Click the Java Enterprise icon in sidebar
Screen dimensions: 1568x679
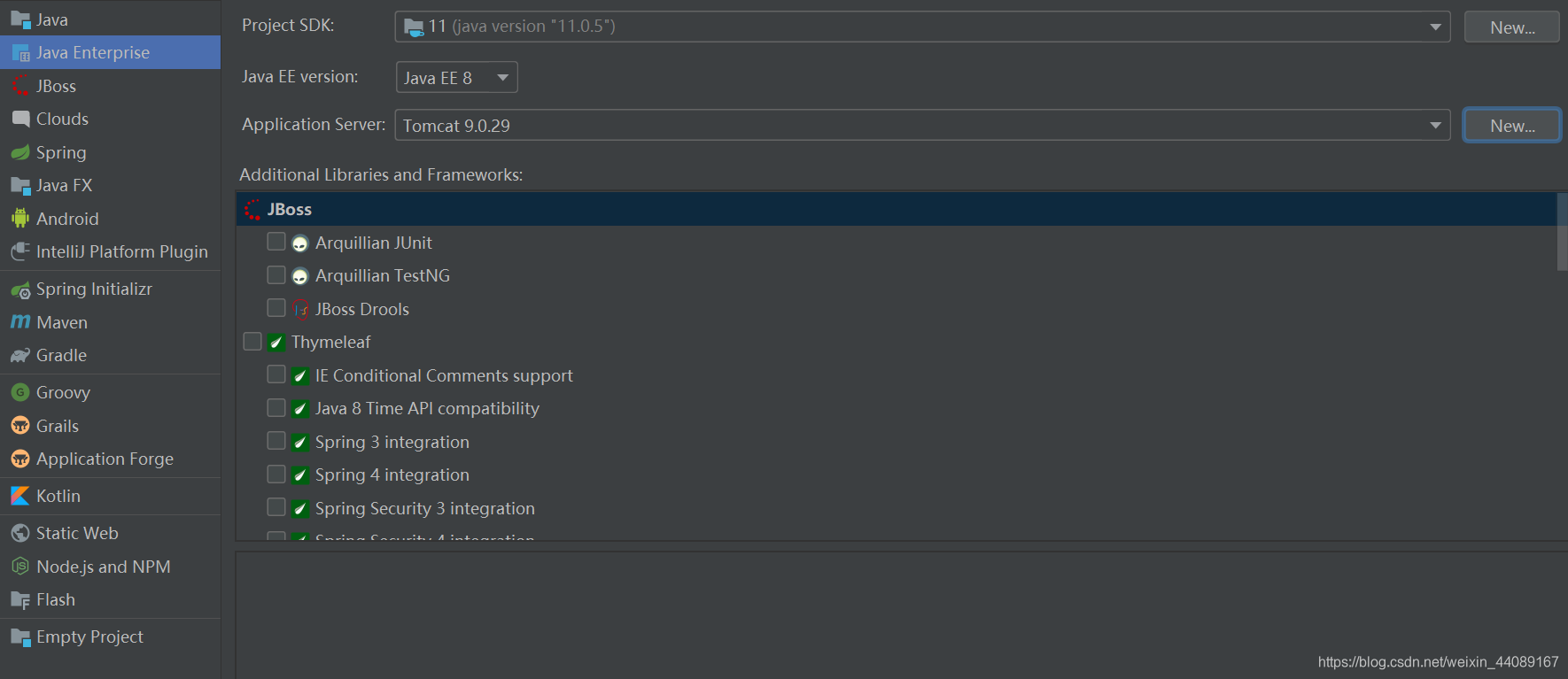click(20, 53)
